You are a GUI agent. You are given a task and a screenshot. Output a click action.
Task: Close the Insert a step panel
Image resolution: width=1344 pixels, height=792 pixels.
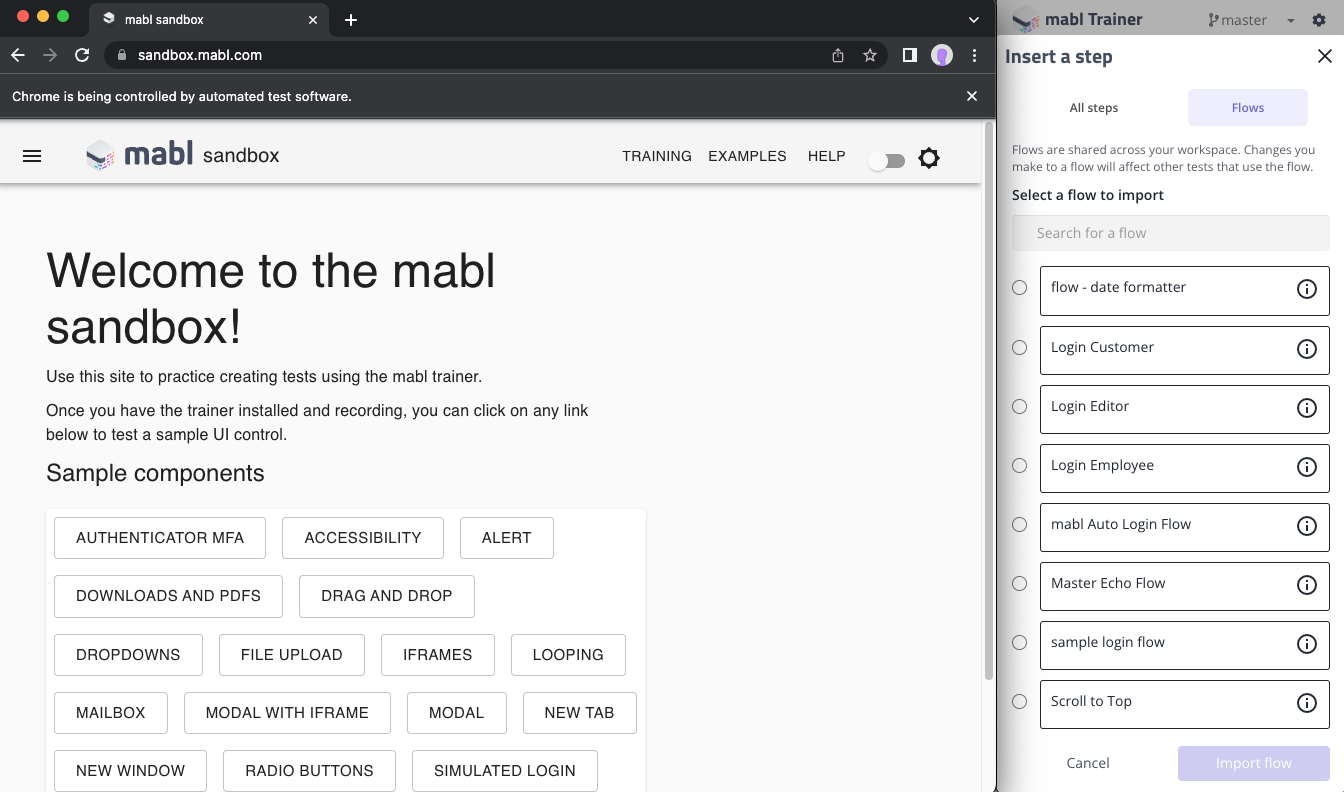coord(1324,57)
